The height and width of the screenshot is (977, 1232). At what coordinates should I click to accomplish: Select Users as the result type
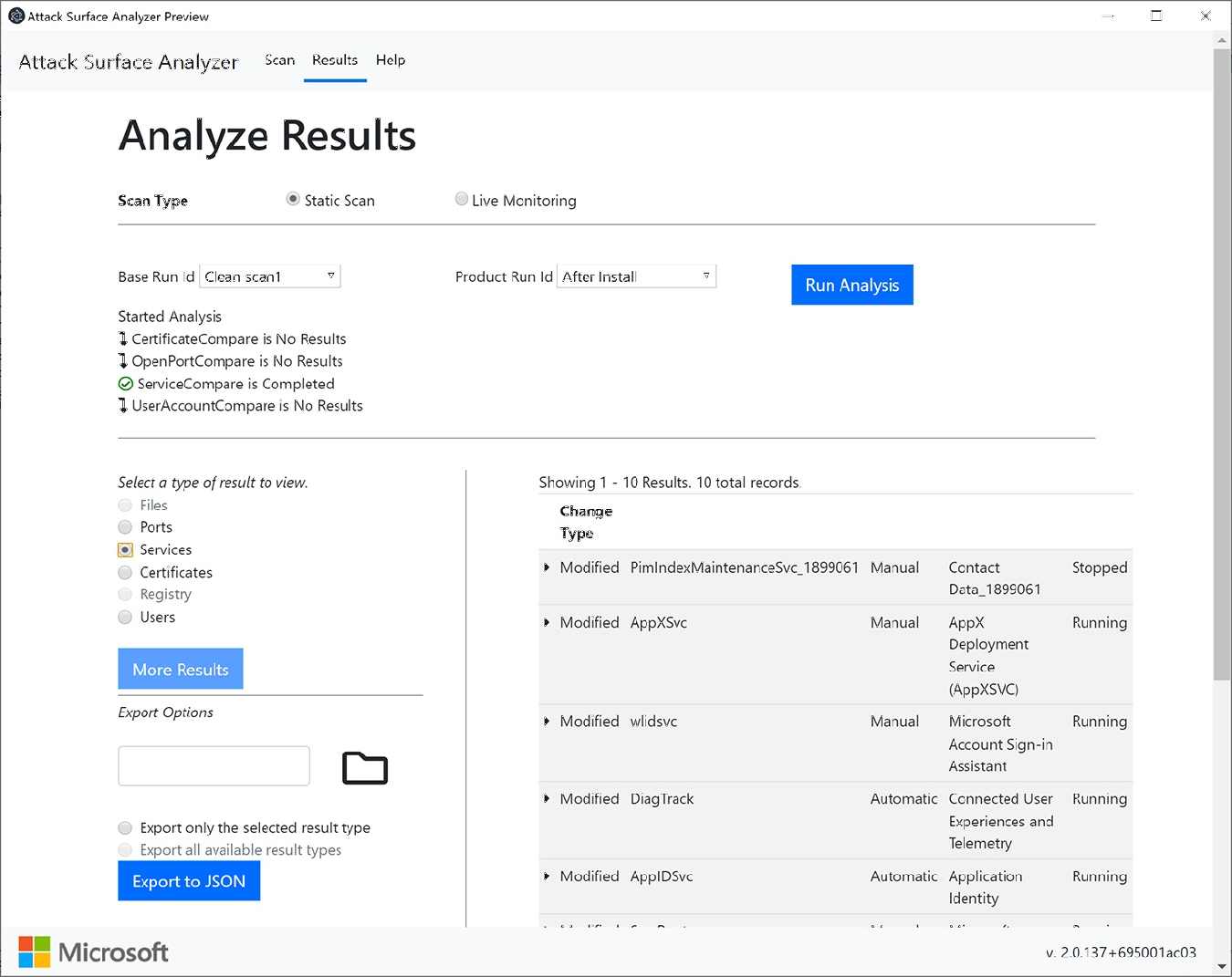pos(124,617)
